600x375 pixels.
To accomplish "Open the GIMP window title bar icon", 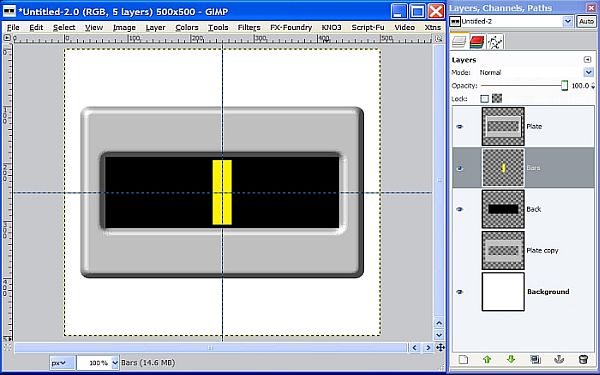I will point(8,11).
